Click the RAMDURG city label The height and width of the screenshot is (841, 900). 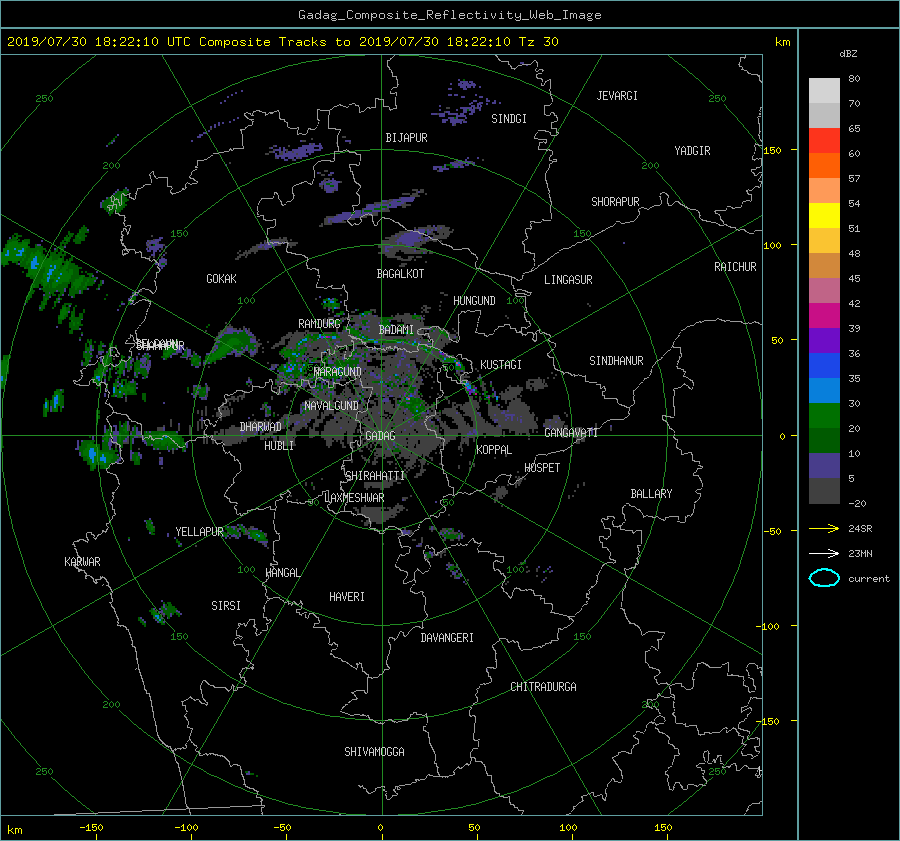[x=319, y=324]
